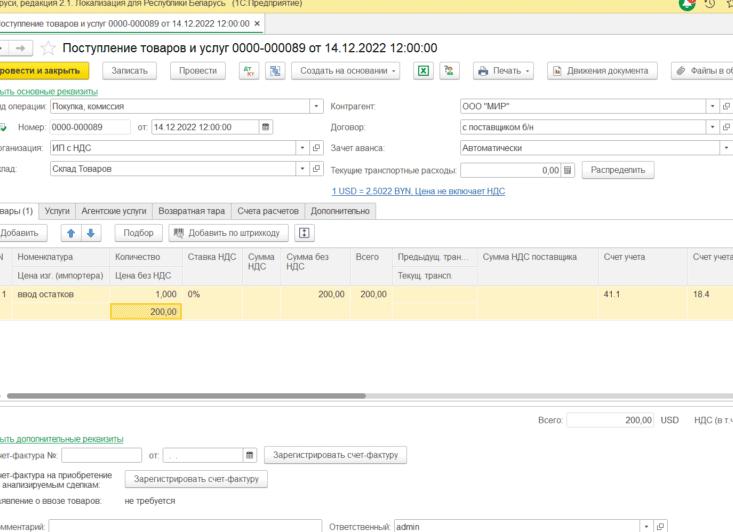Switch to Счета расчетов tab
The image size is (733, 532).
point(268,211)
